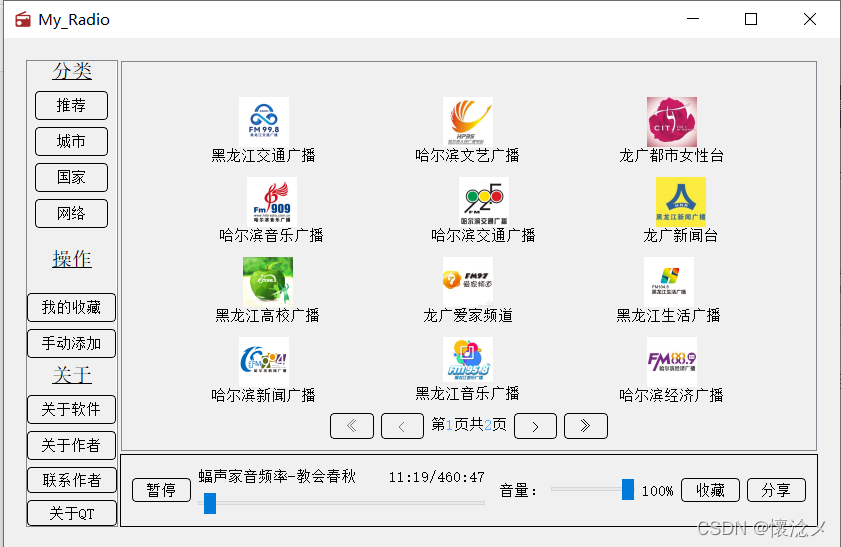The height and width of the screenshot is (547, 841).
Task: Open the green apple 黑龙江高校广播 logo
Action: click(x=268, y=282)
